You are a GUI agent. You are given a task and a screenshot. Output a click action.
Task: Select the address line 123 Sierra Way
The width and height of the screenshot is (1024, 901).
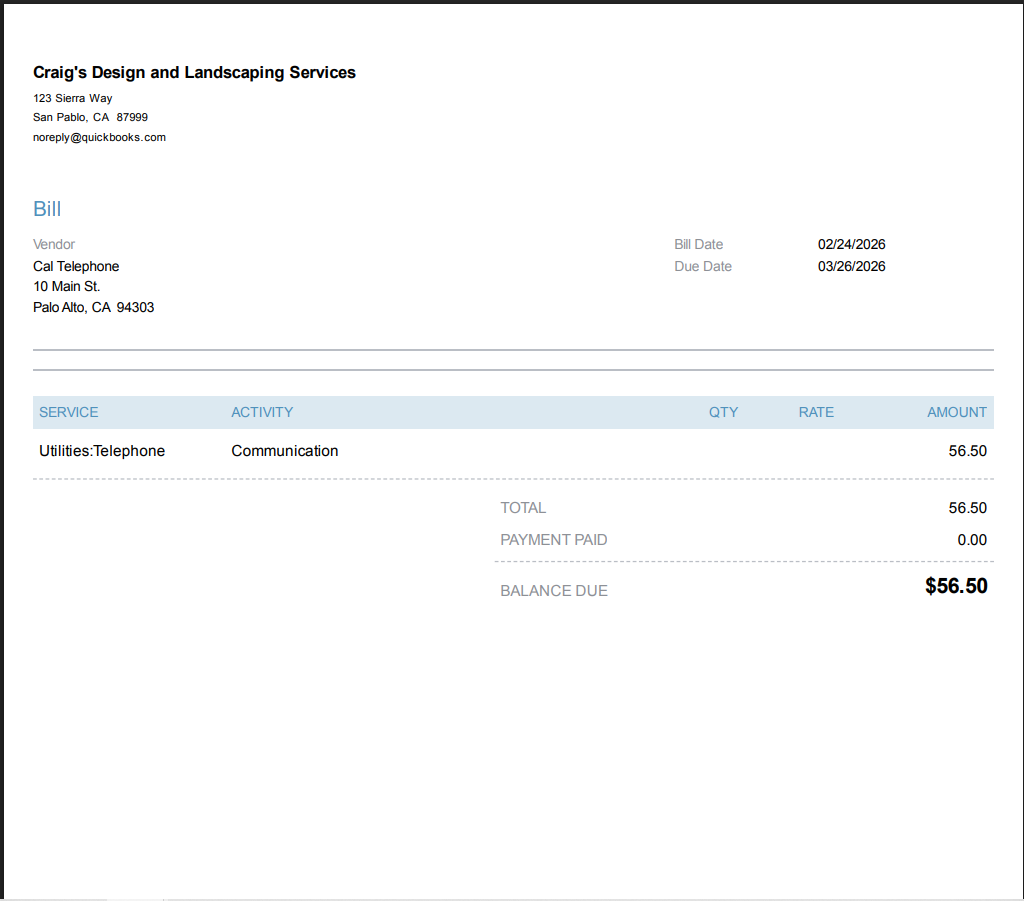[72, 98]
